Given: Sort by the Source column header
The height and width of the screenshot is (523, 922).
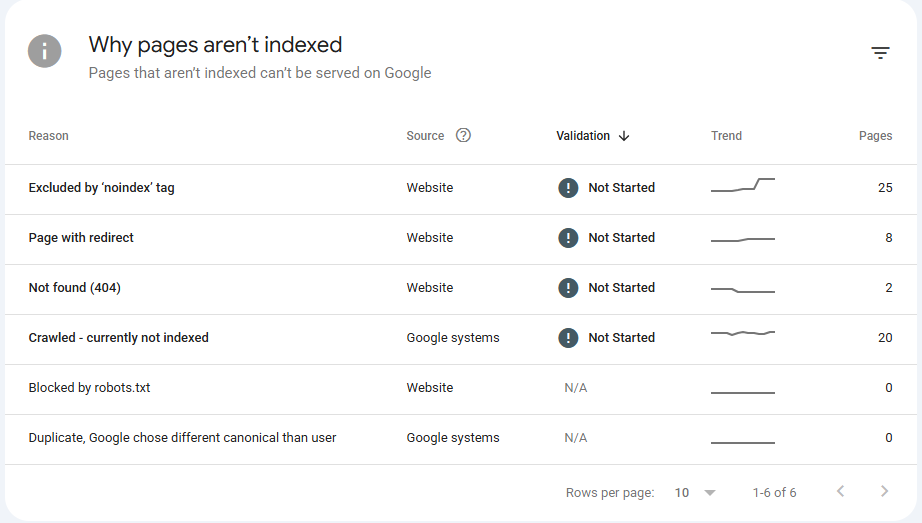Looking at the screenshot, I should tap(425, 136).
